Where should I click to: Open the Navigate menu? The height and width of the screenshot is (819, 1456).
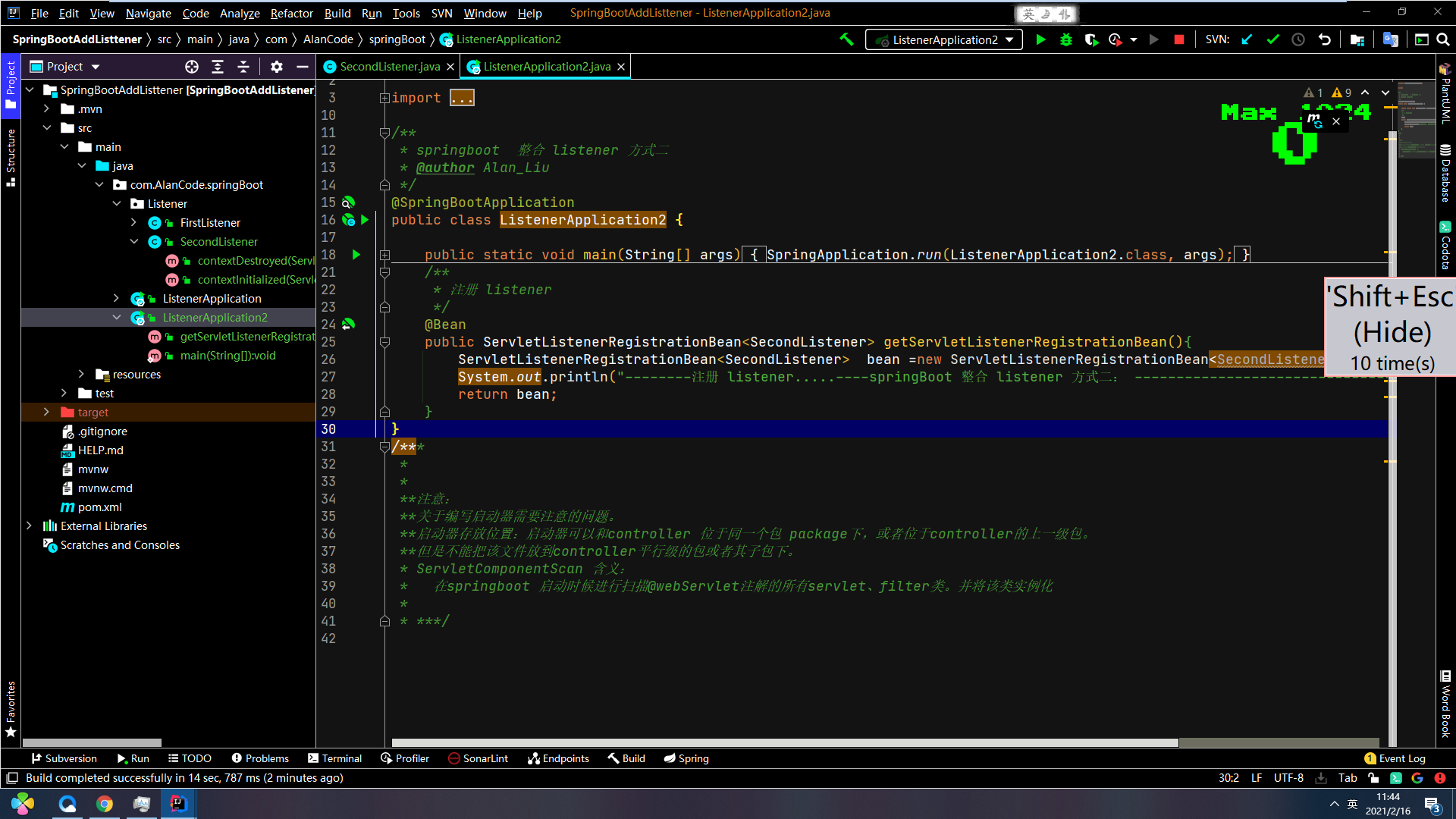click(148, 13)
